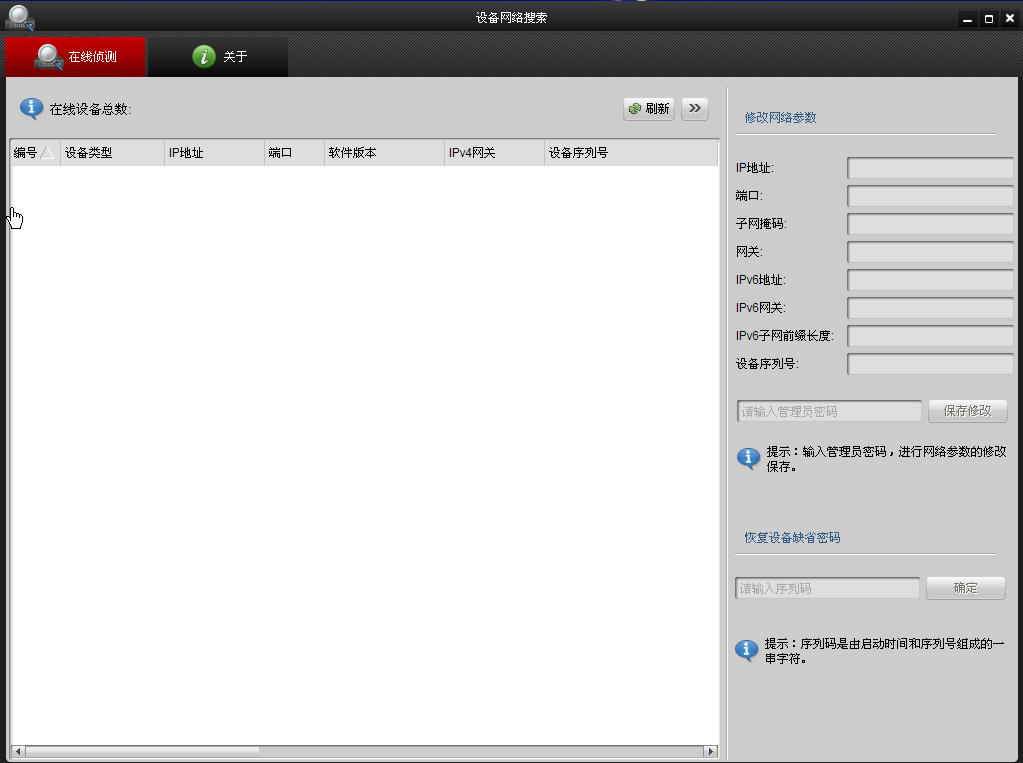Switch to the 关于 About tab

pyautogui.click(x=218, y=56)
